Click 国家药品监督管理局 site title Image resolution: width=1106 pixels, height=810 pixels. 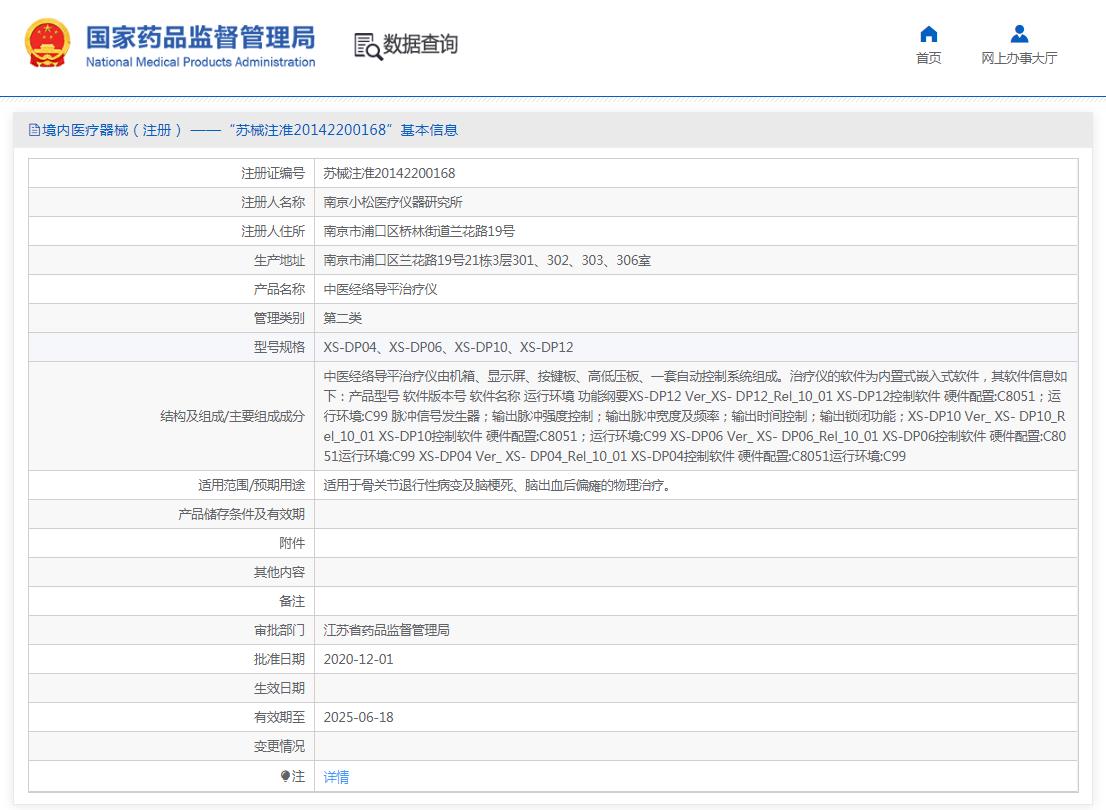[200, 37]
